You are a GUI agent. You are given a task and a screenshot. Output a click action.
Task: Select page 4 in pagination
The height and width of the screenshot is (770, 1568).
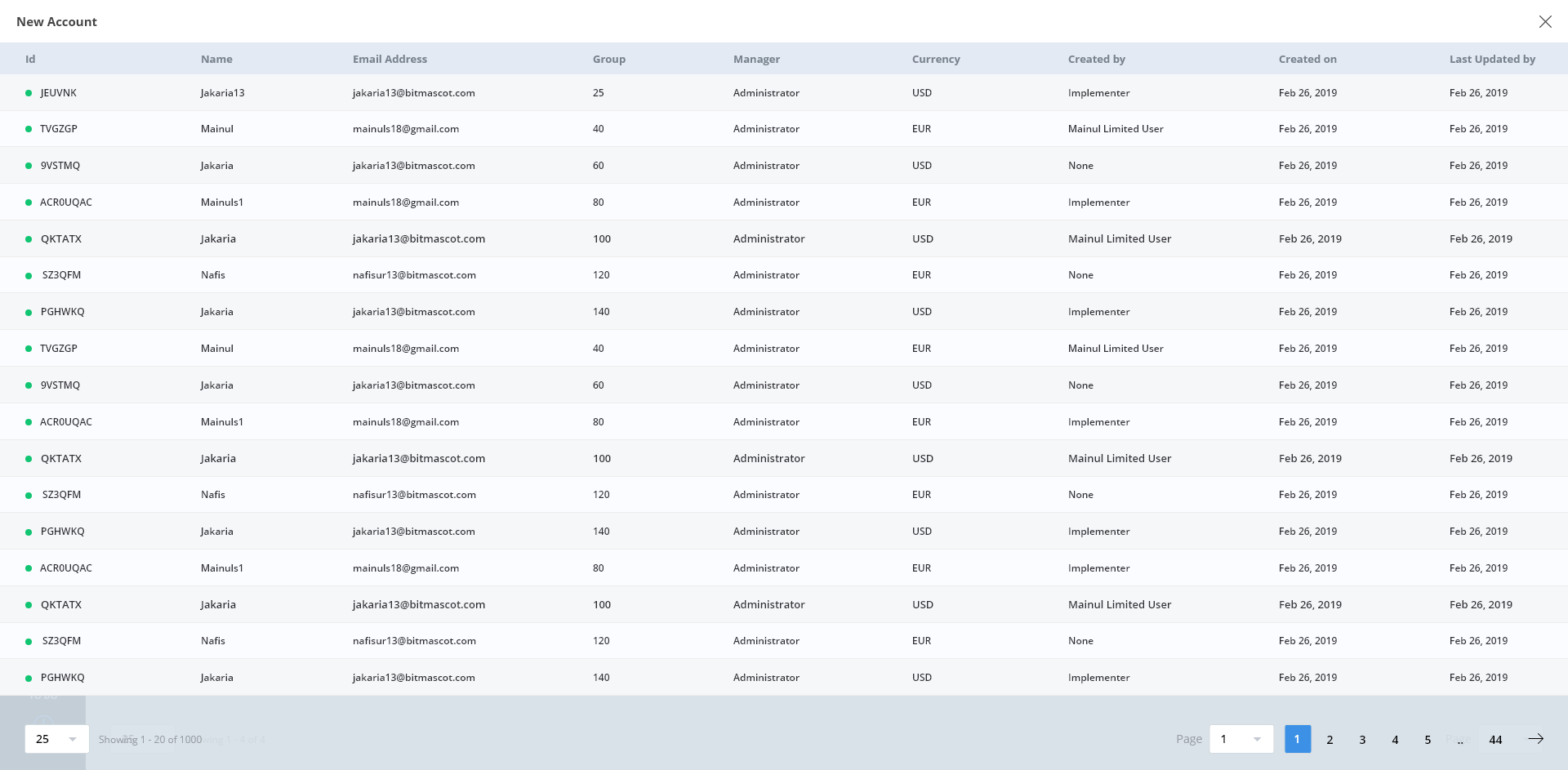click(1395, 740)
